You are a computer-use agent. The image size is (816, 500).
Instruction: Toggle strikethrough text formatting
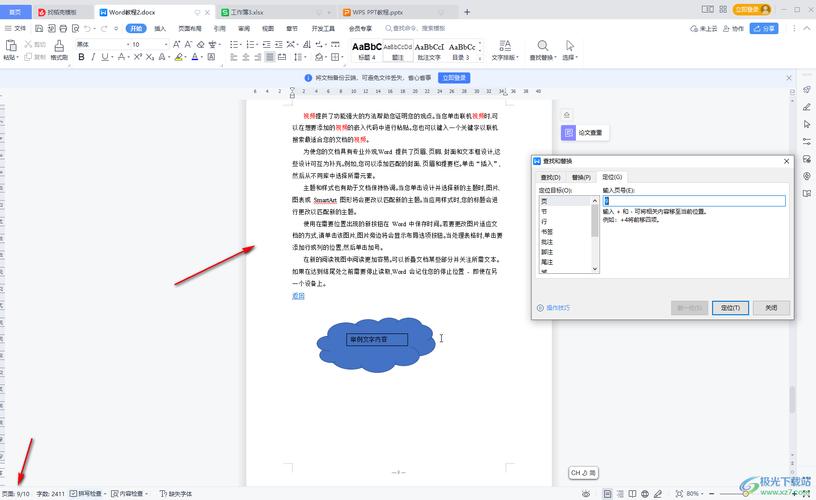point(122,57)
